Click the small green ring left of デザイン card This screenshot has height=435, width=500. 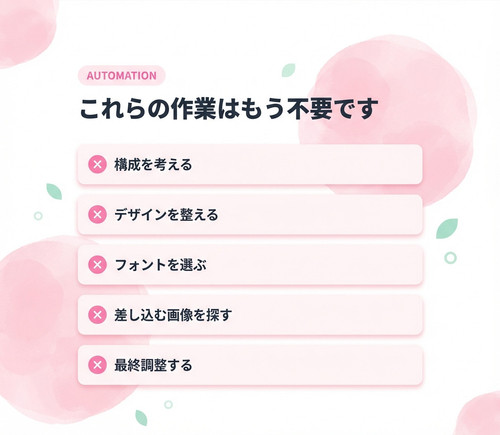(x=38, y=216)
